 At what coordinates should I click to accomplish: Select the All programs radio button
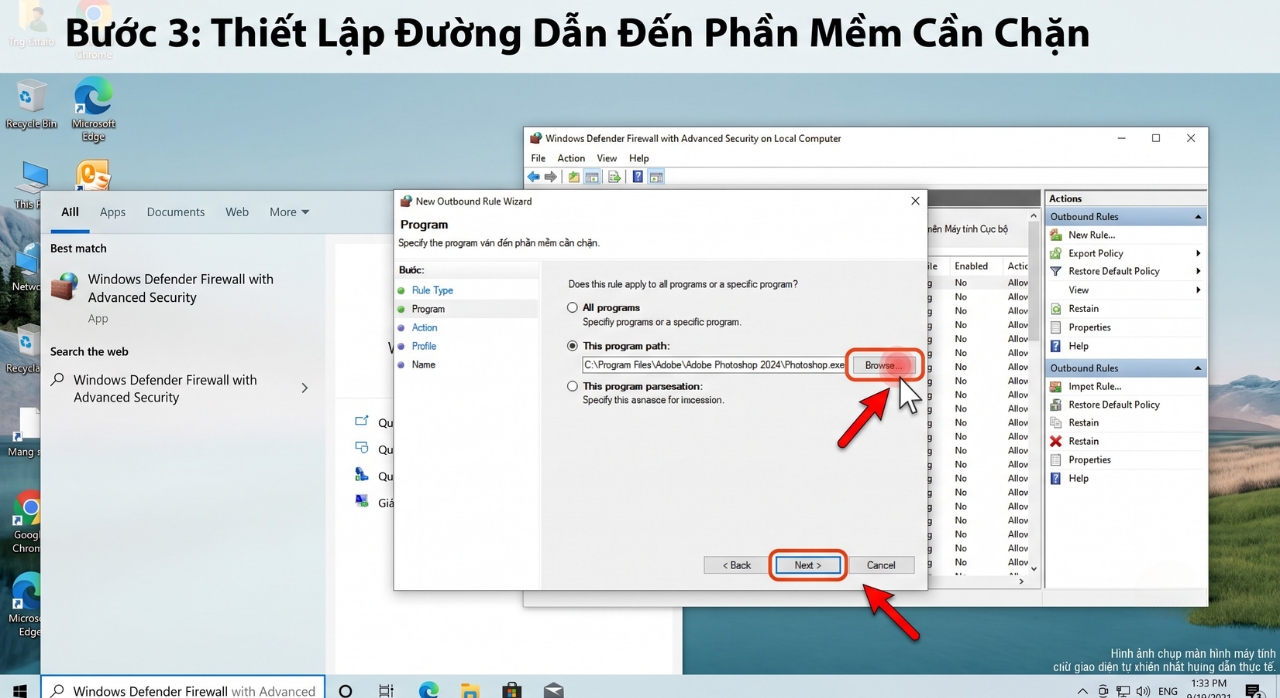[x=573, y=308]
